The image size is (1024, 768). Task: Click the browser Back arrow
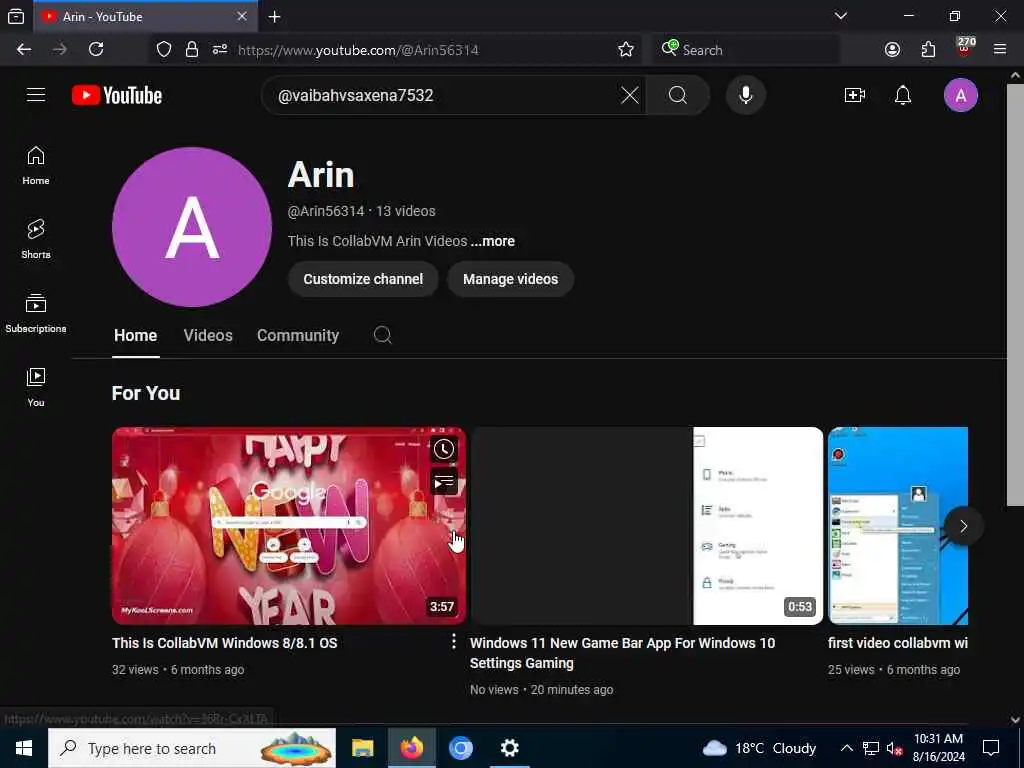[24, 50]
